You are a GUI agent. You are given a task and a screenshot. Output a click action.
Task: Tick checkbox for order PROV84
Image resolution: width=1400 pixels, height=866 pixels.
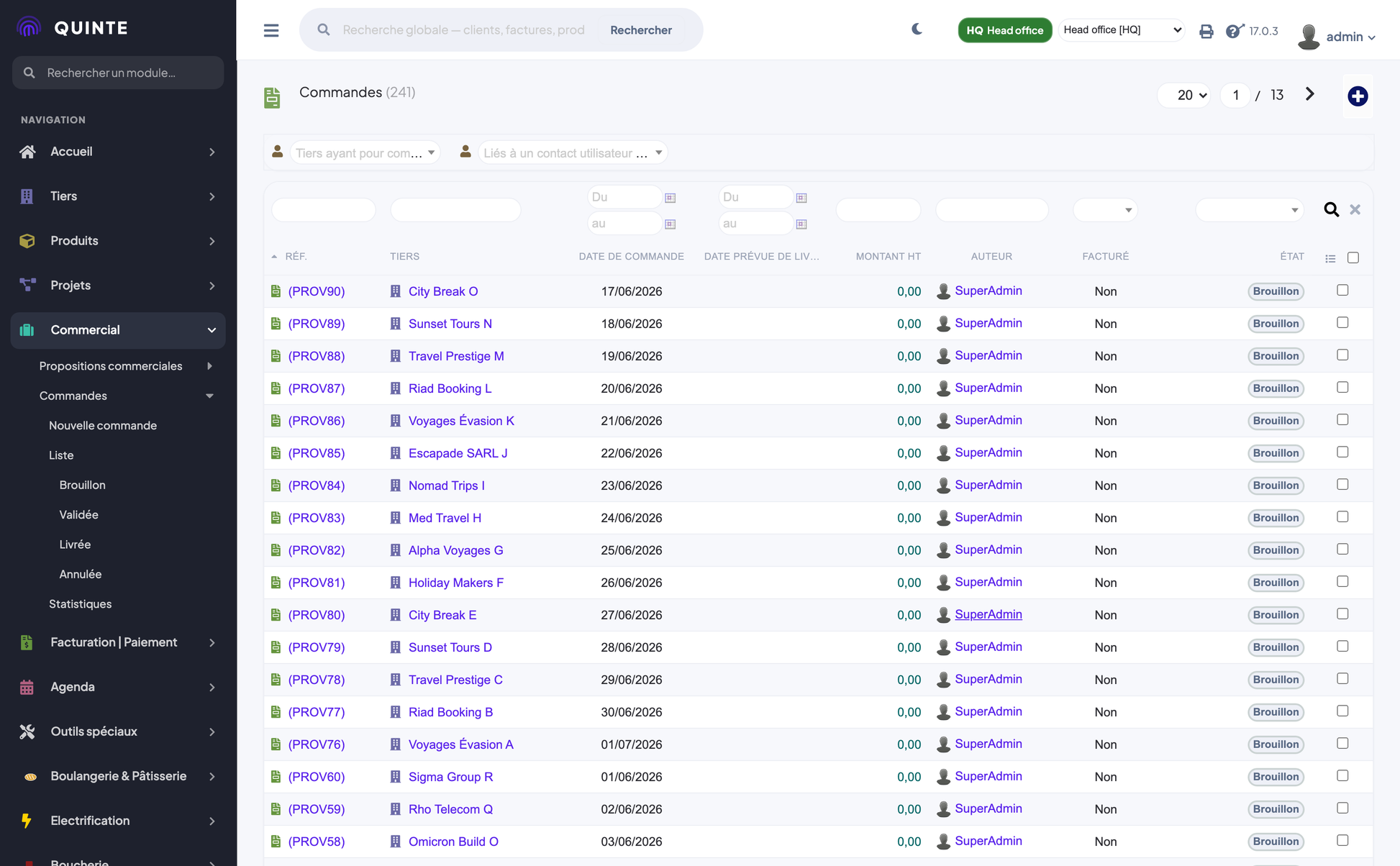pos(1342,484)
